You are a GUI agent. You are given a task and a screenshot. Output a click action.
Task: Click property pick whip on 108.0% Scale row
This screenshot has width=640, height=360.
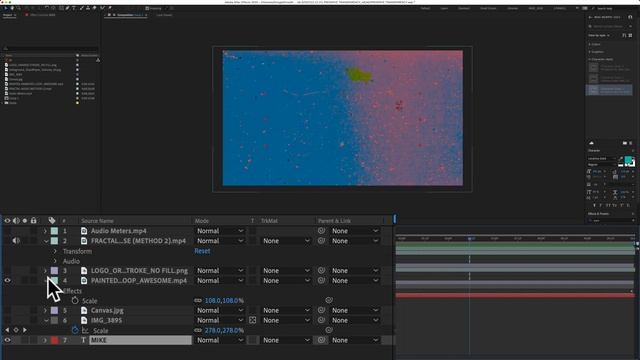tap(329, 300)
